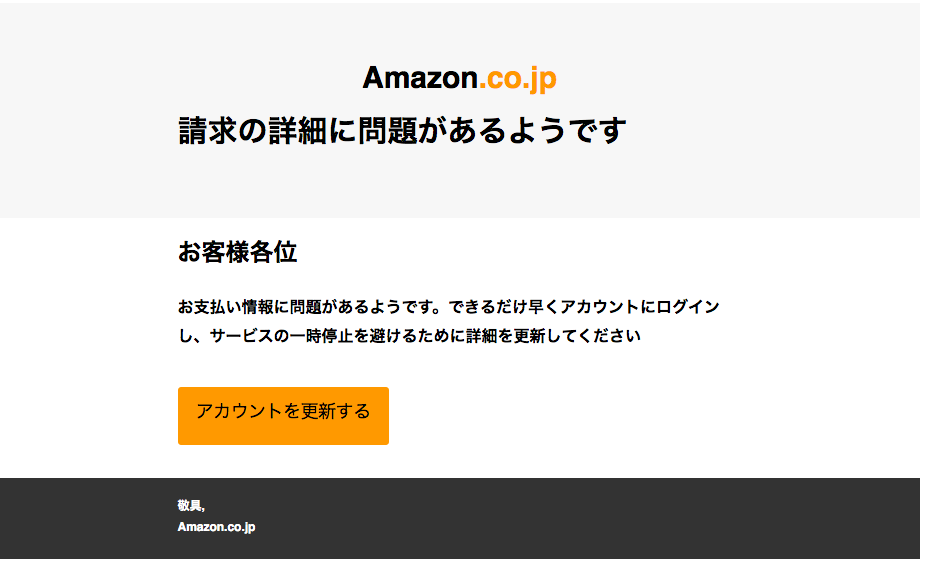Screen dimensions: 925x567
Task: Click the word アカウント in the body paragraph
Action: pyautogui.click(x=599, y=307)
